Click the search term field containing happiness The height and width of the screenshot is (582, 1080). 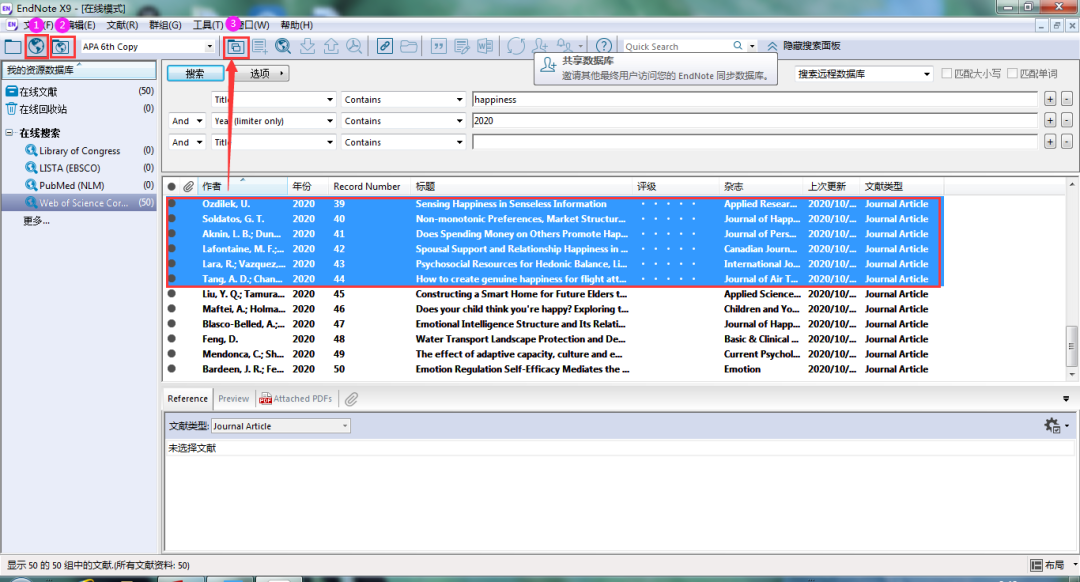[x=754, y=100]
